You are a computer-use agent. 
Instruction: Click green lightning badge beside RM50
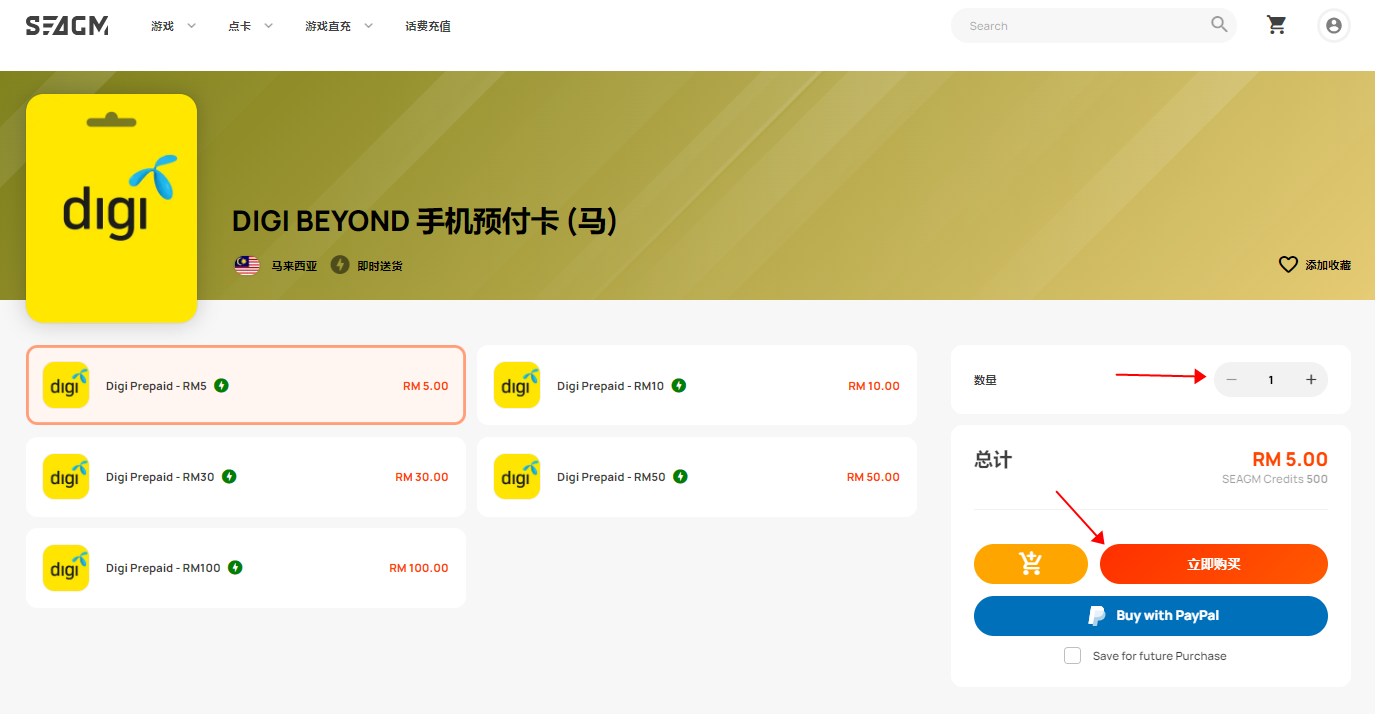(x=680, y=476)
